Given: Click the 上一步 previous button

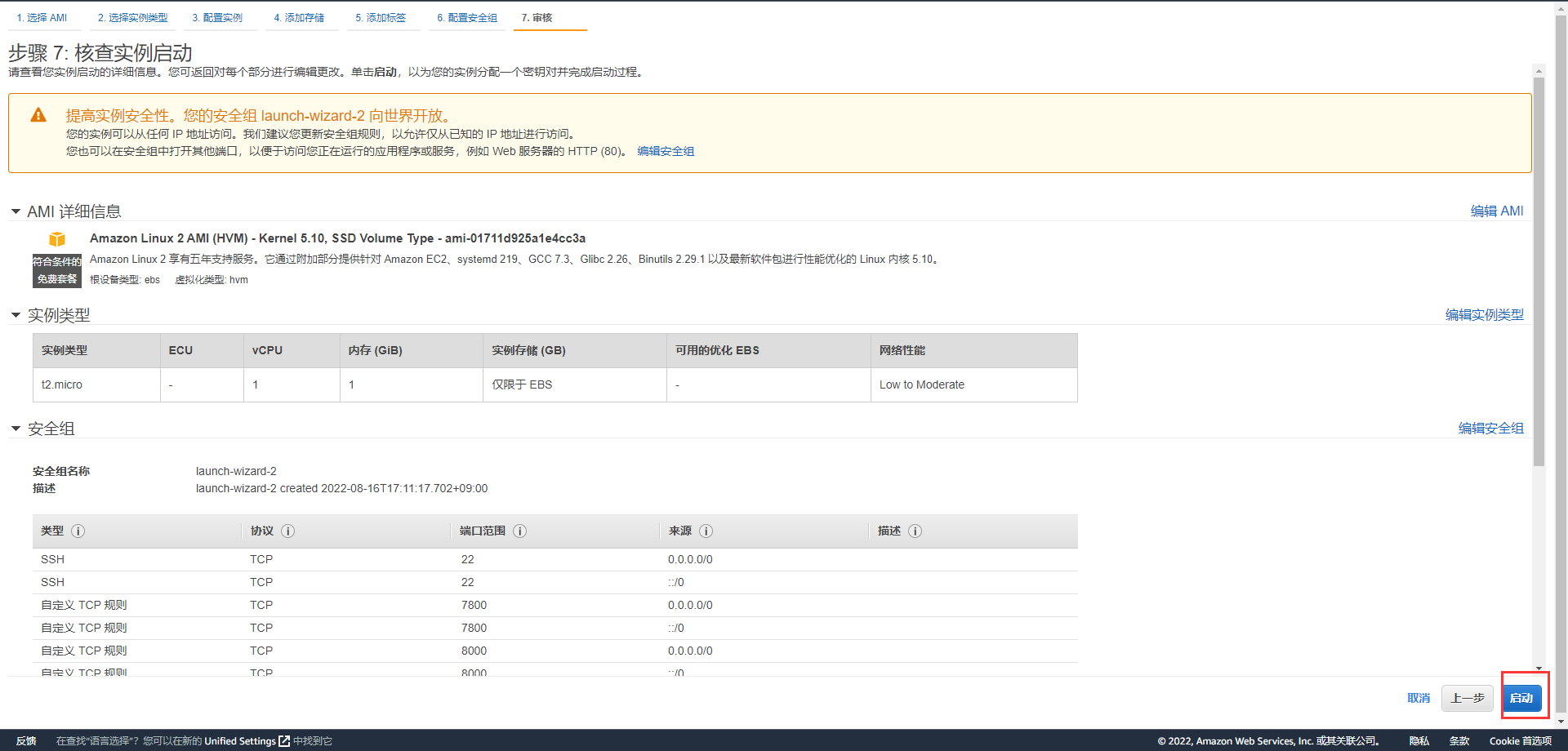Looking at the screenshot, I should coord(1467,699).
